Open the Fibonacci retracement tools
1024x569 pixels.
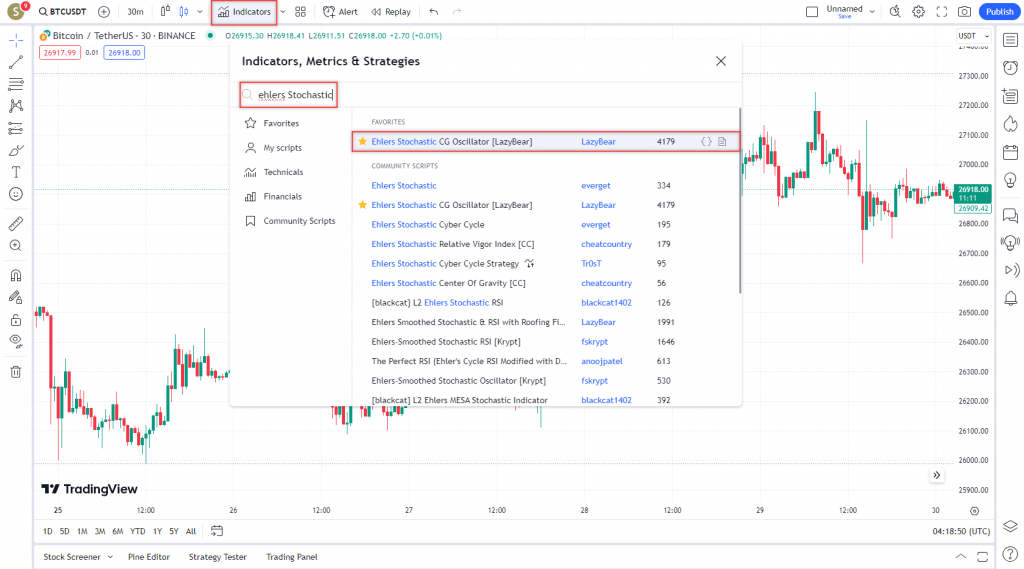[x=16, y=84]
